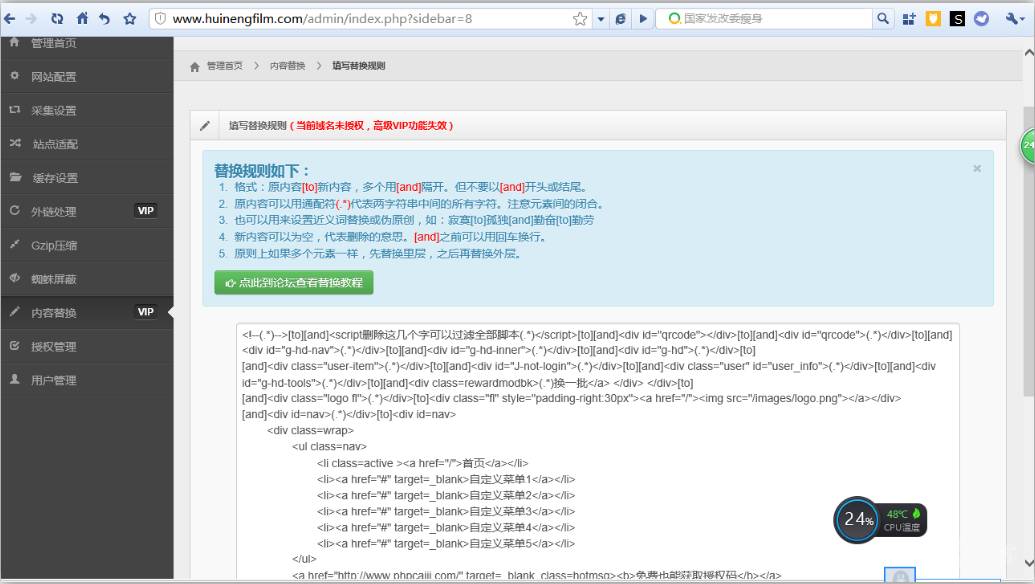Open 外链处理 in the sidebar
The width and height of the screenshot is (1035, 584).
pyautogui.click(x=86, y=211)
